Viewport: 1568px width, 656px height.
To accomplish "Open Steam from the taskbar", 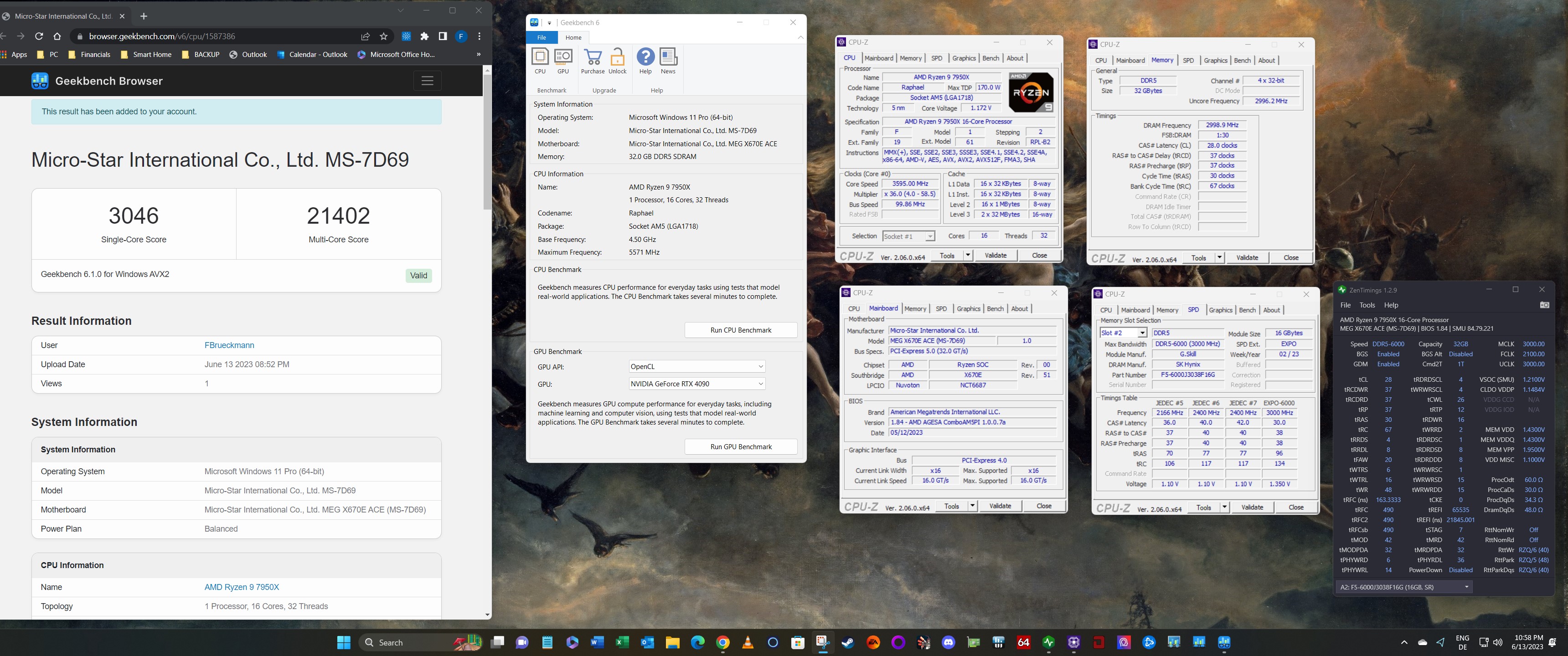I will point(848,642).
